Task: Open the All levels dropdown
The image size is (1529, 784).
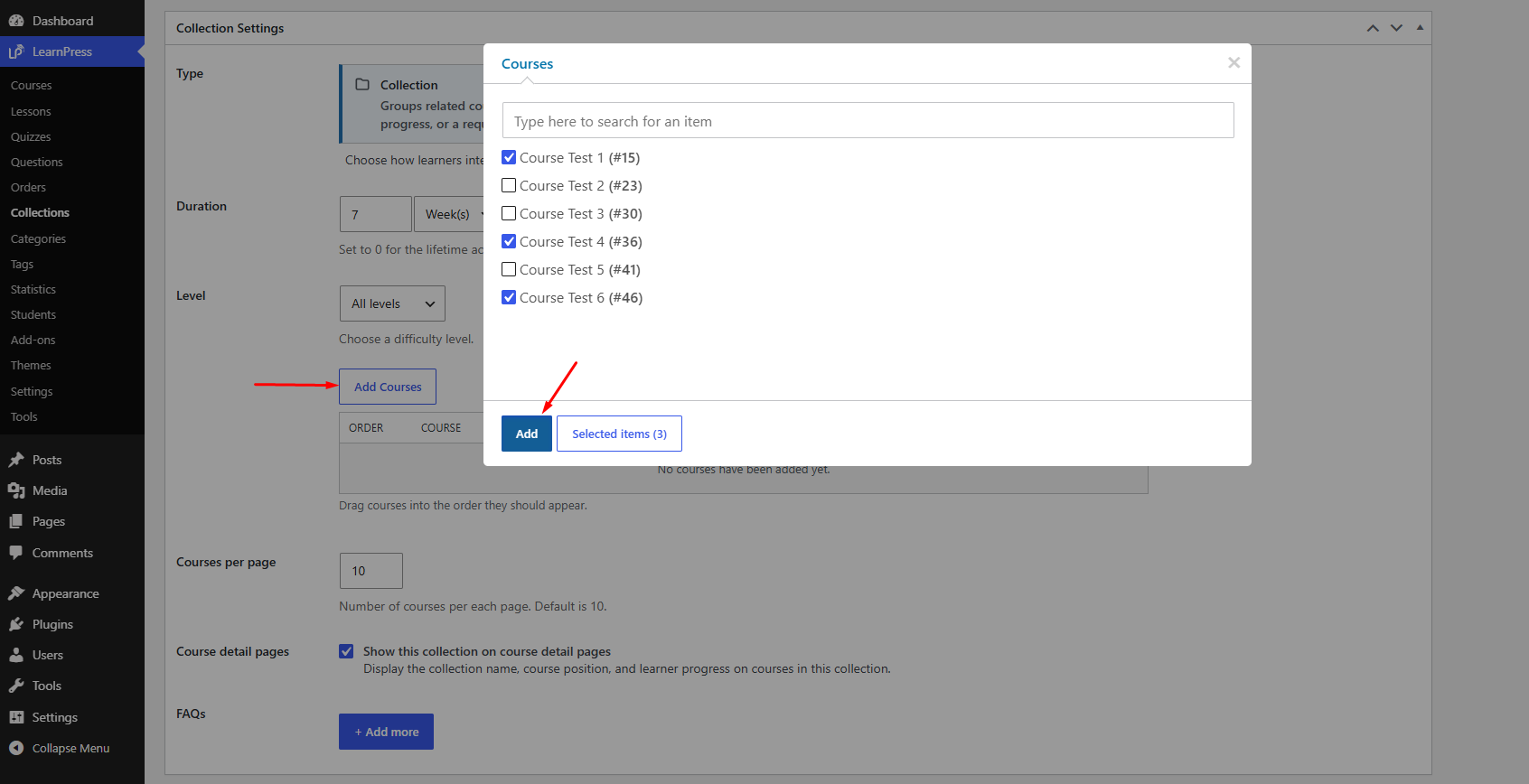Action: [392, 303]
